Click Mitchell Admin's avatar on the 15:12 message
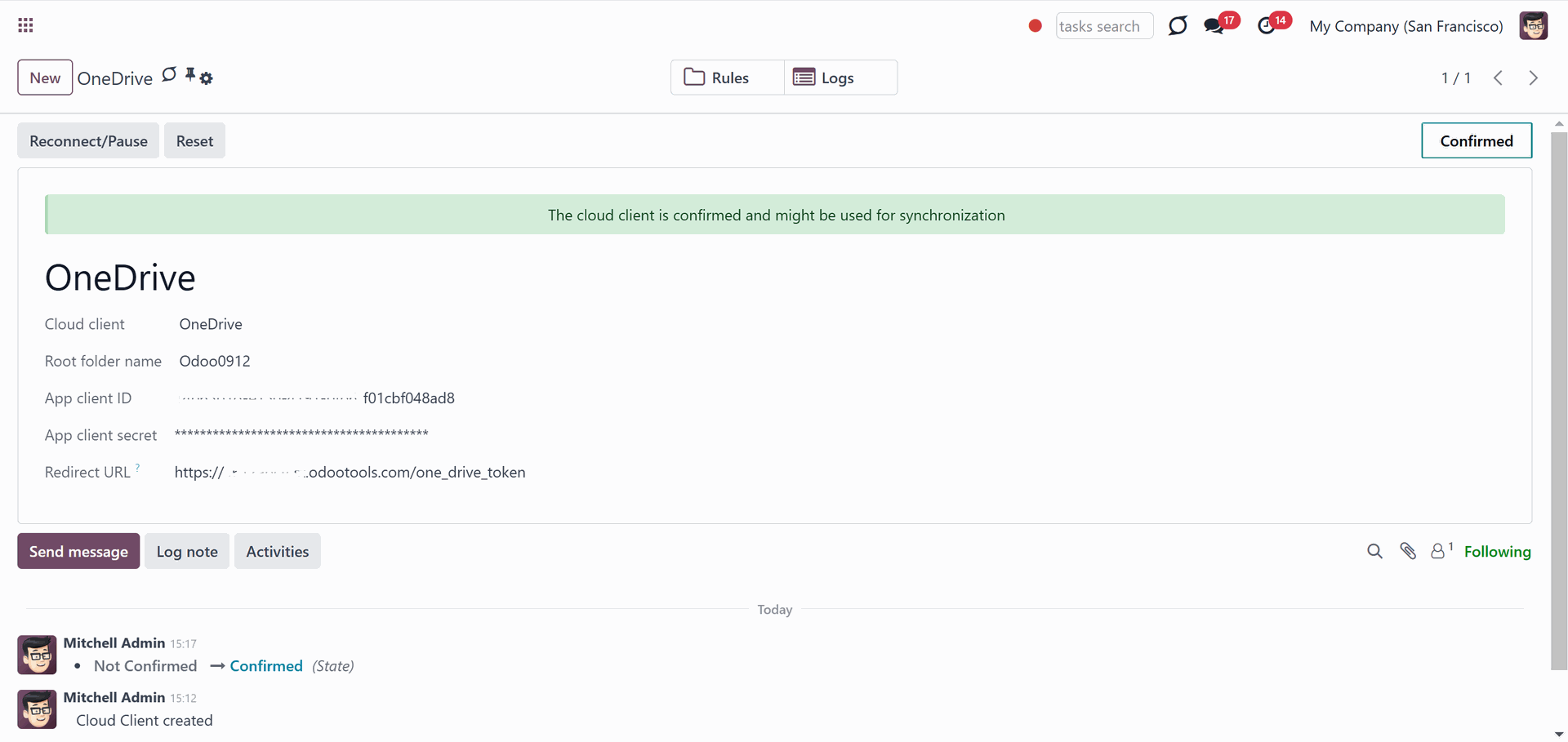The width and height of the screenshot is (1568, 742). point(37,709)
